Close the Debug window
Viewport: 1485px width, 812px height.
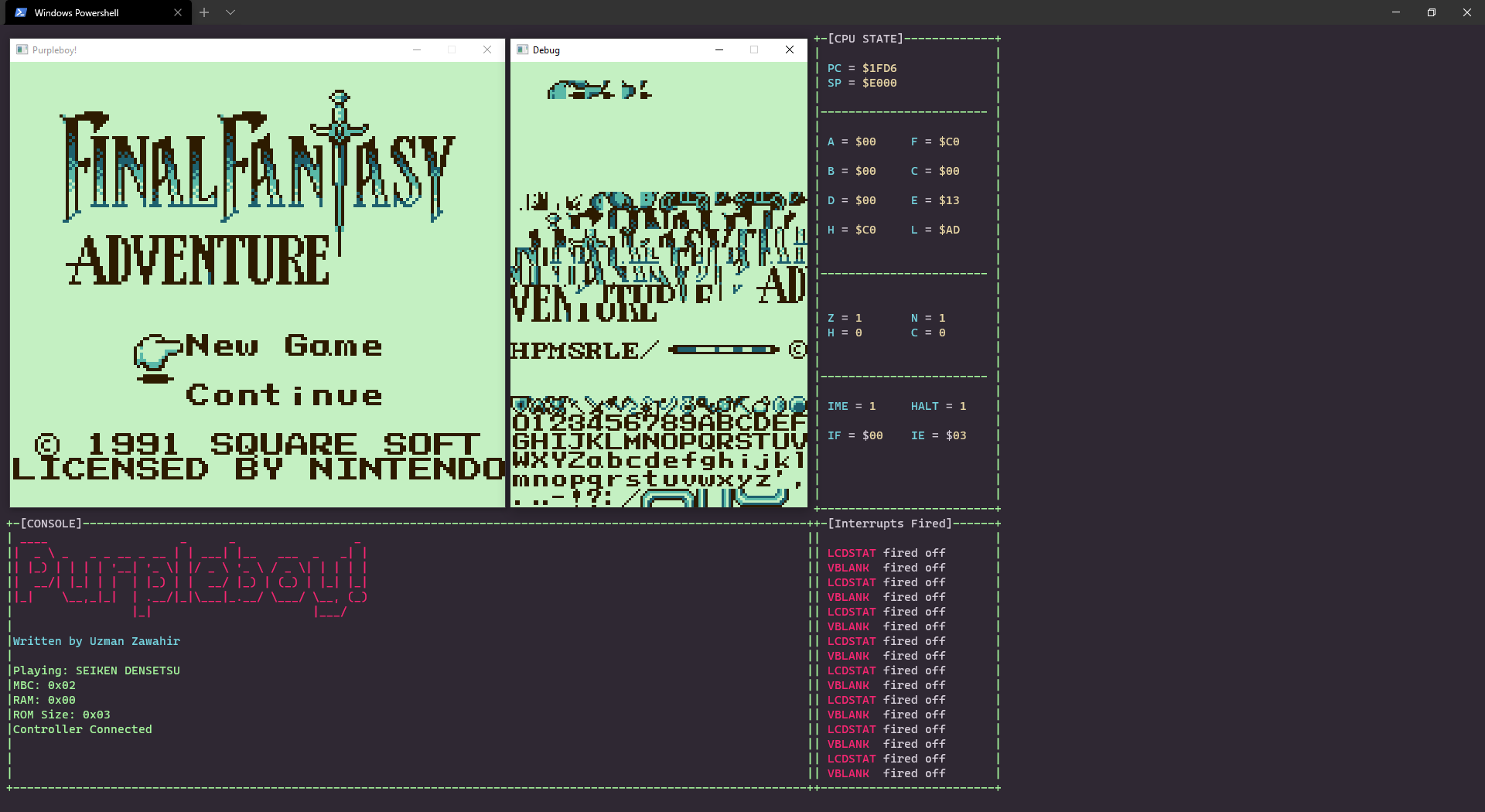point(790,49)
